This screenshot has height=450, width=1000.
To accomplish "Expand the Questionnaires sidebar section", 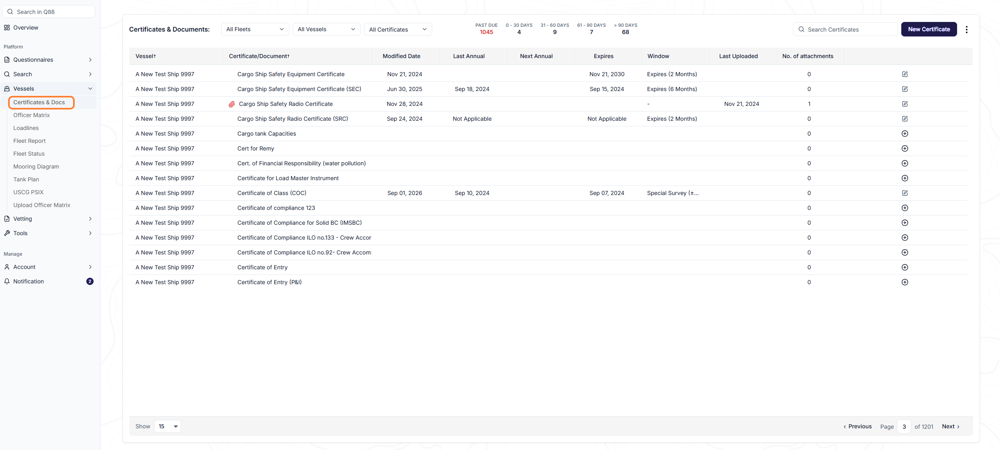I will 48,60.
